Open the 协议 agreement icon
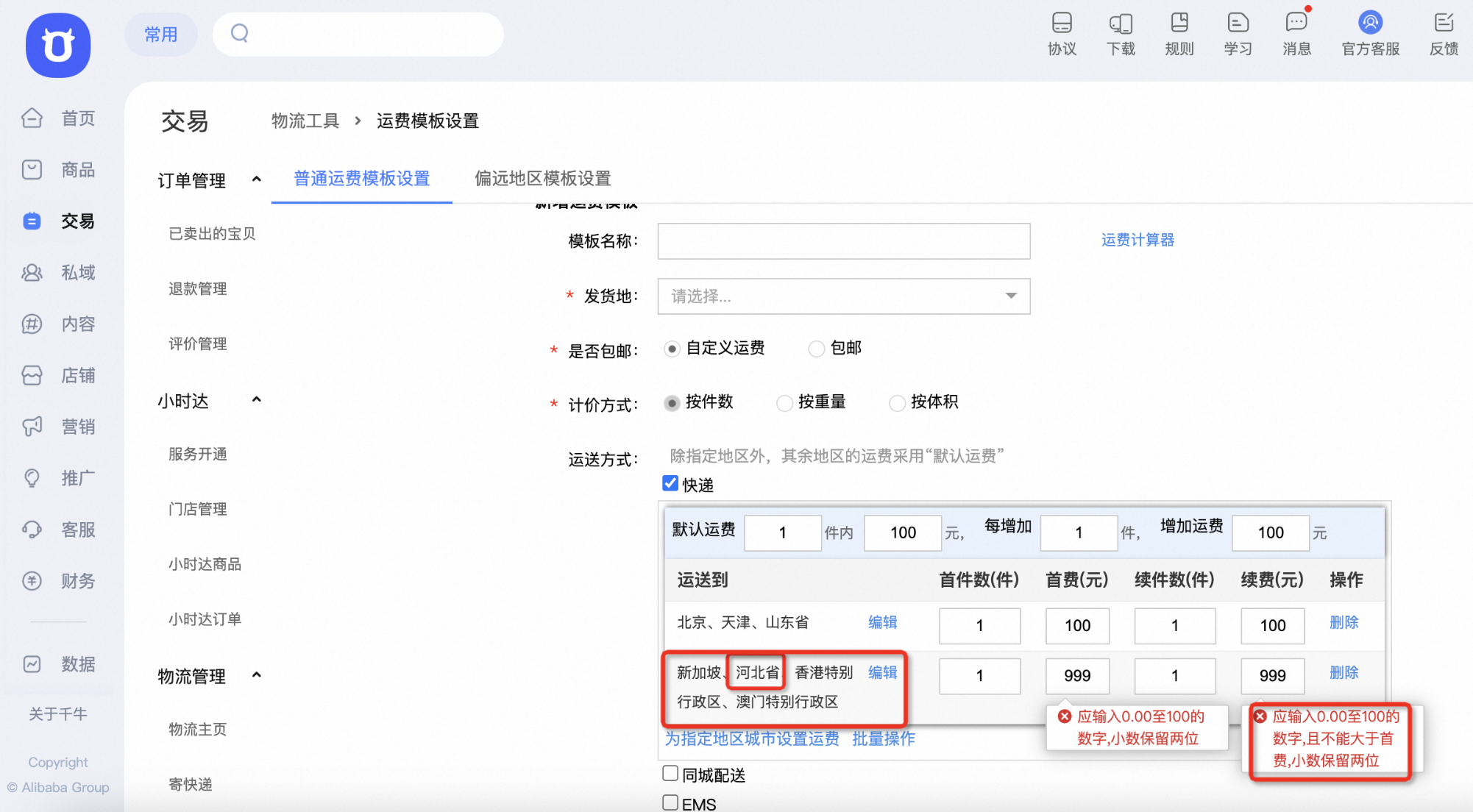Screen dimensions: 1473x812 [x=1062, y=34]
